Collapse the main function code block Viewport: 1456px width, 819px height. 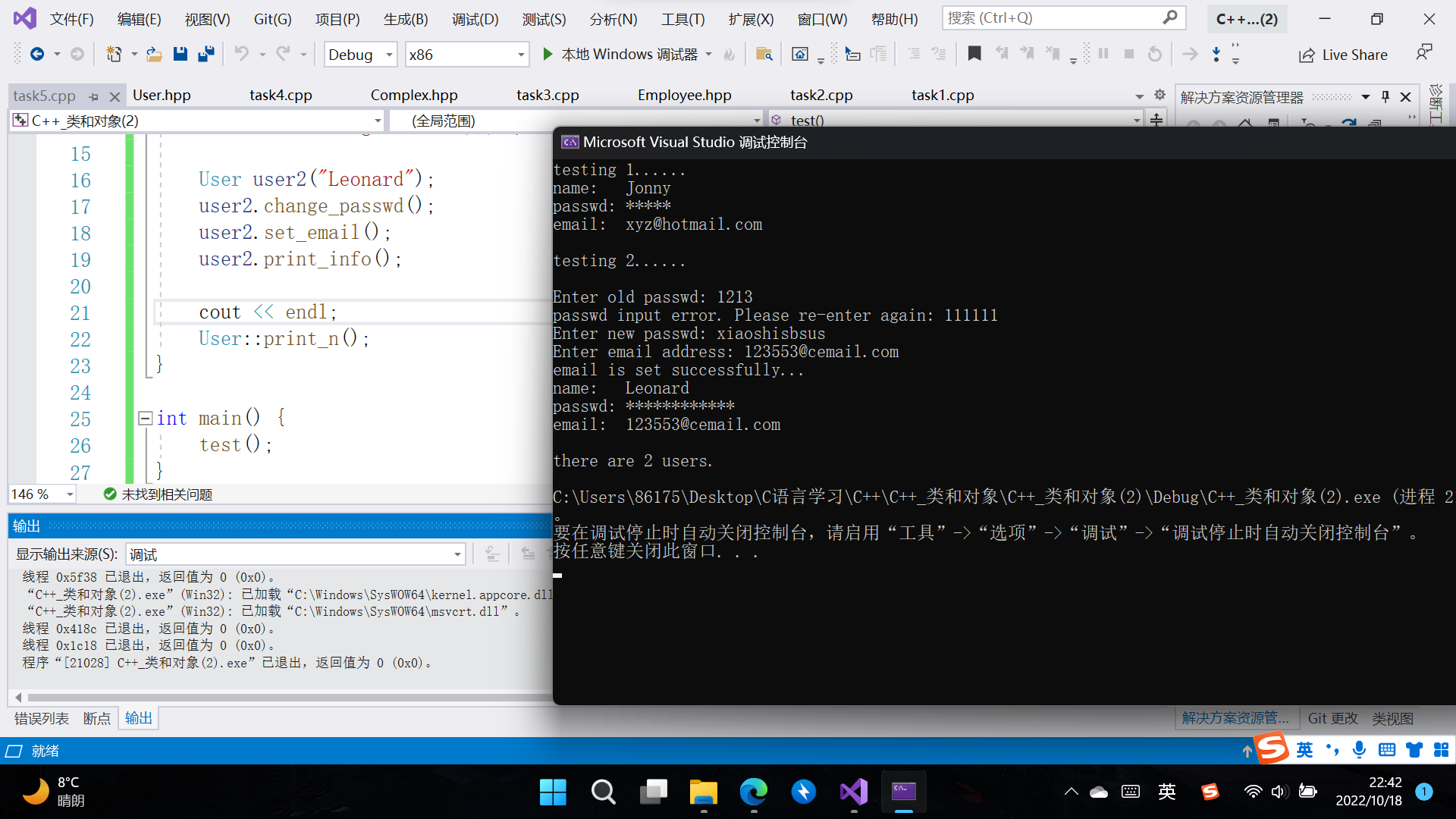(x=146, y=418)
